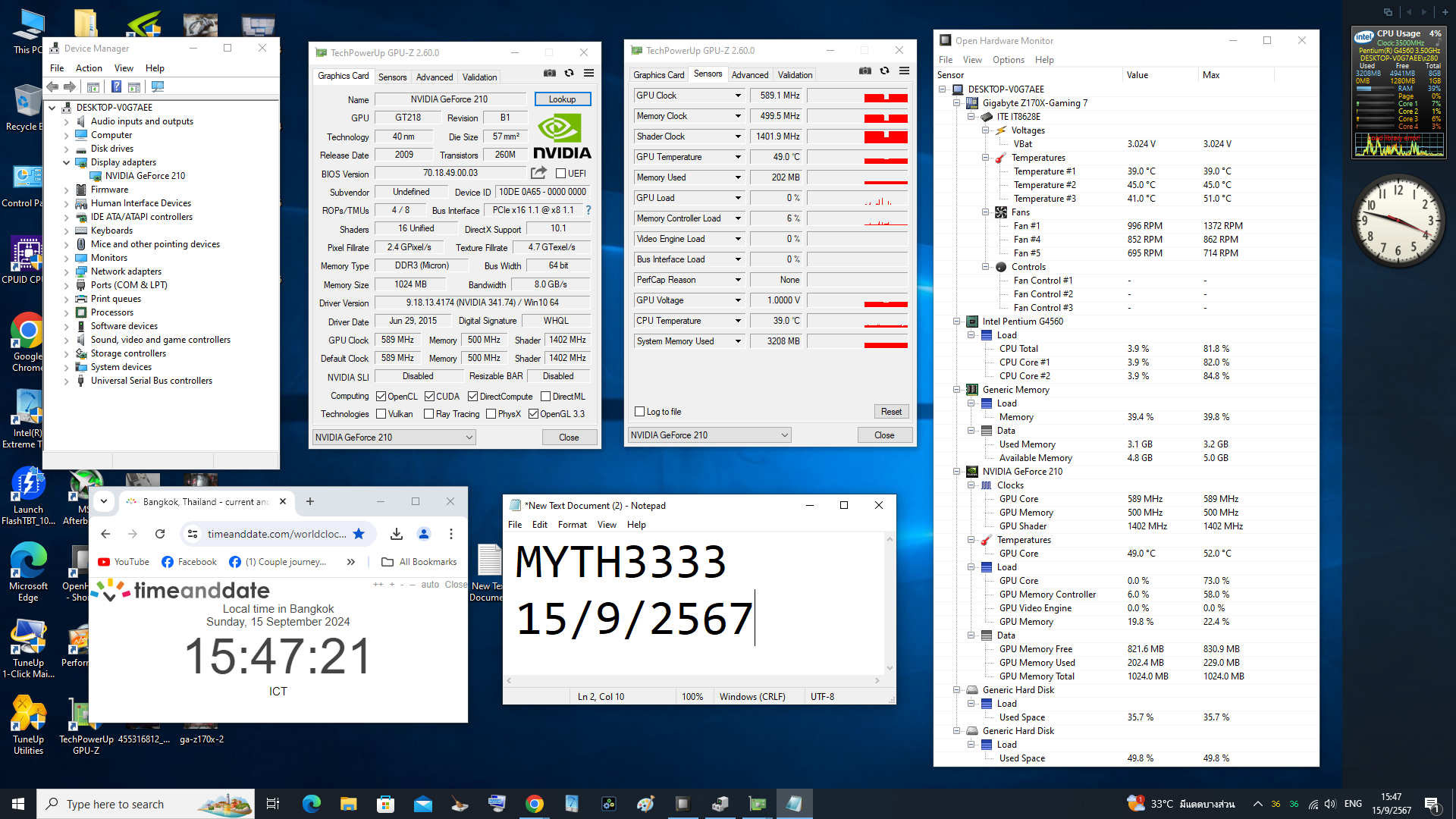Switch to the Validation tab in GPU-Z Sensors window
This screenshot has height=819, width=1456.
pyautogui.click(x=795, y=75)
